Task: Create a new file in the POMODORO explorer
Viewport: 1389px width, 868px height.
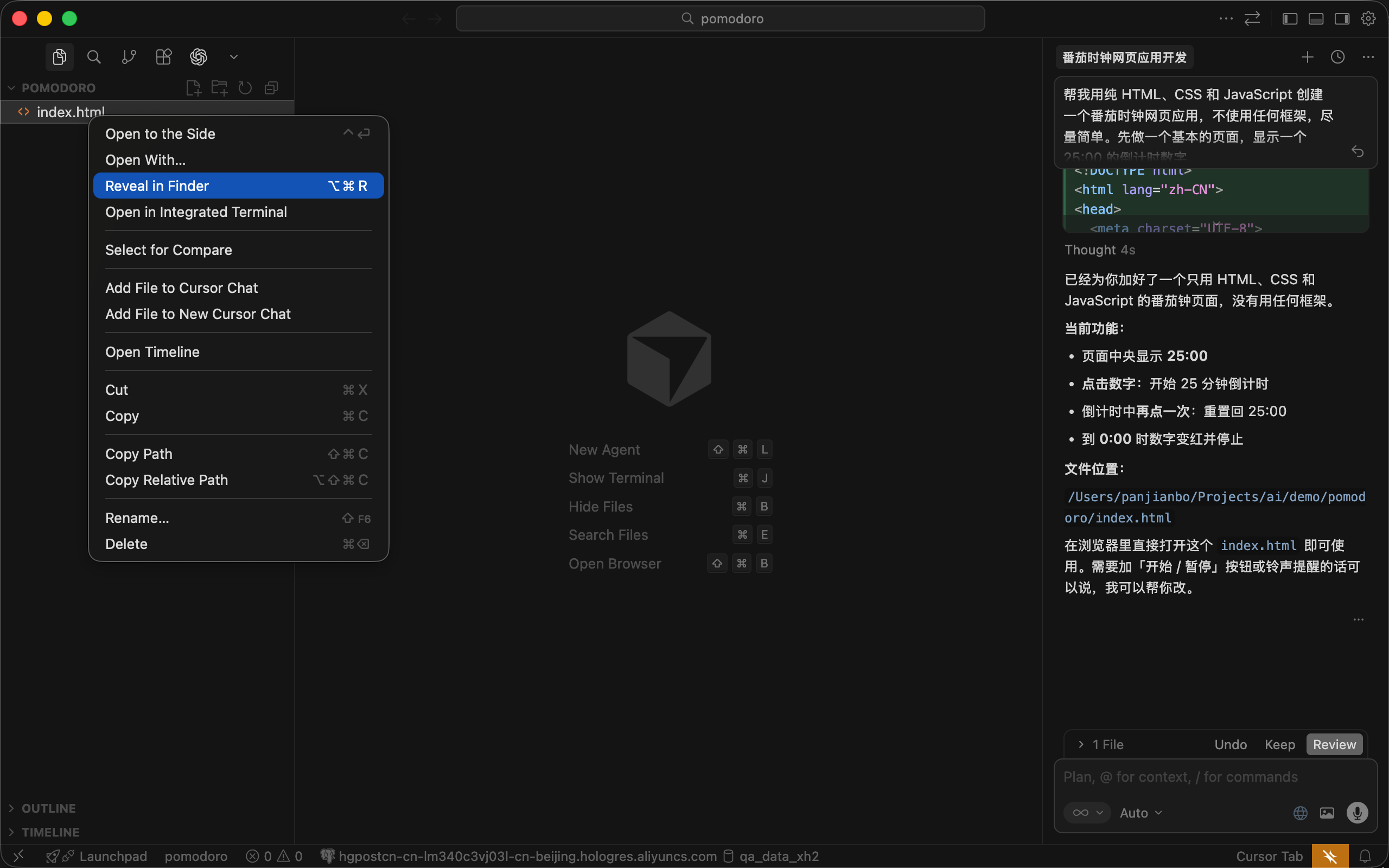Action: tap(193, 87)
